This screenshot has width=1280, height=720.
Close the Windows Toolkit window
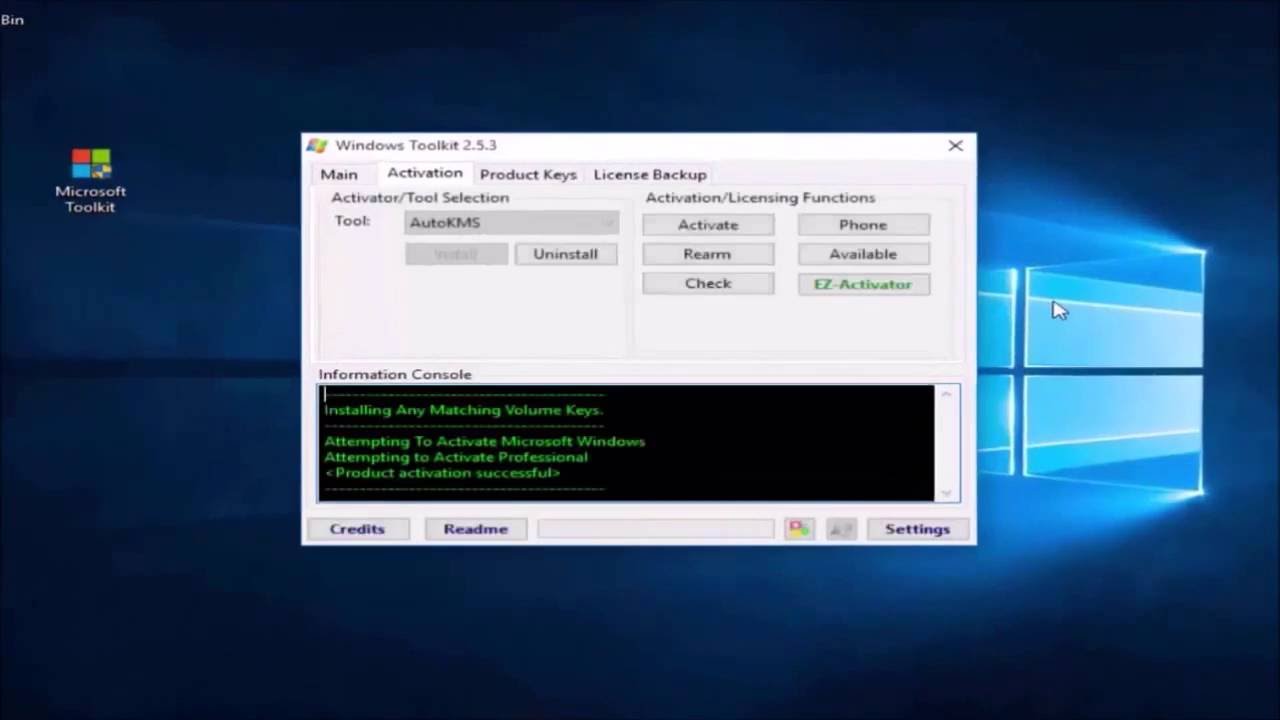click(x=955, y=146)
